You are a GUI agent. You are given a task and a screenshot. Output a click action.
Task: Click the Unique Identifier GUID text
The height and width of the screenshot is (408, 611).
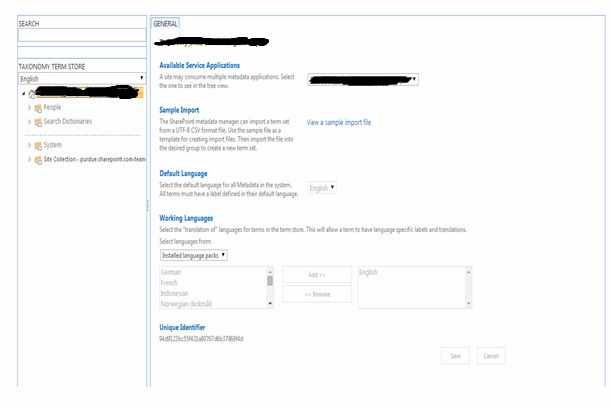[x=201, y=339]
